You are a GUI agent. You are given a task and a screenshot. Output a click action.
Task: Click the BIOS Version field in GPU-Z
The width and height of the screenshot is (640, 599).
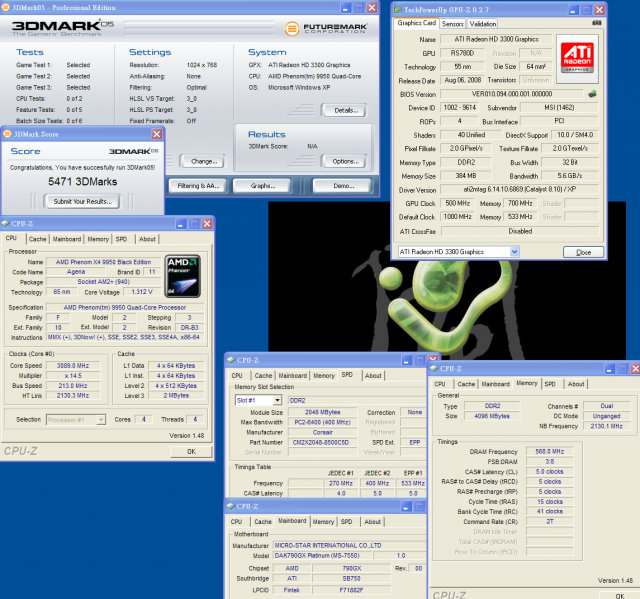pyautogui.click(x=512, y=94)
